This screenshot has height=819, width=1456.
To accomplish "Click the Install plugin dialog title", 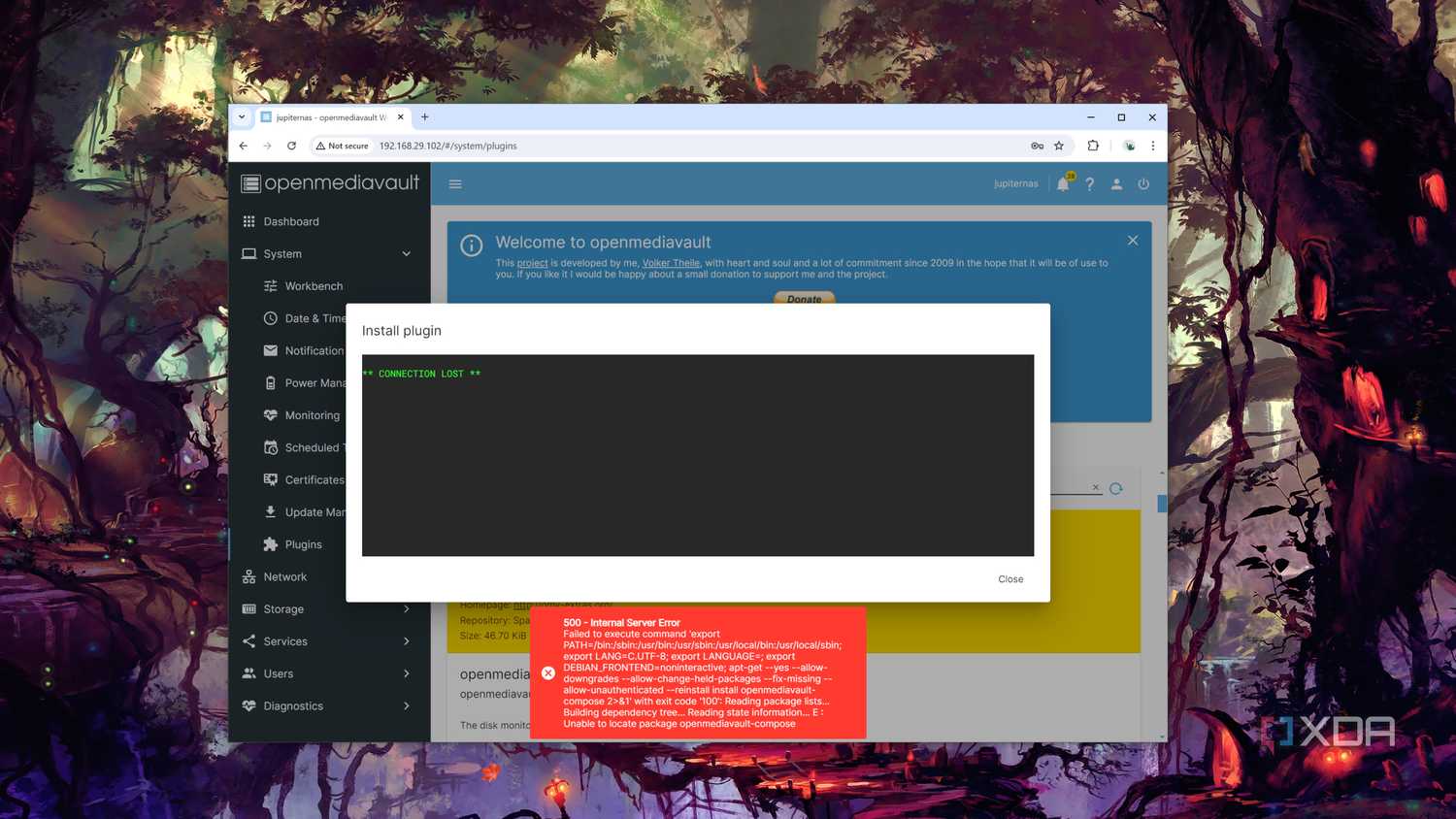I will 402,331.
